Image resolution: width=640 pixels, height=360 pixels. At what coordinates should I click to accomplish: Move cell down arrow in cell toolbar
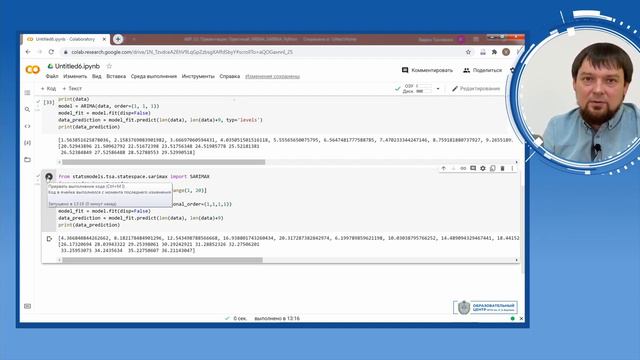pos(453,168)
